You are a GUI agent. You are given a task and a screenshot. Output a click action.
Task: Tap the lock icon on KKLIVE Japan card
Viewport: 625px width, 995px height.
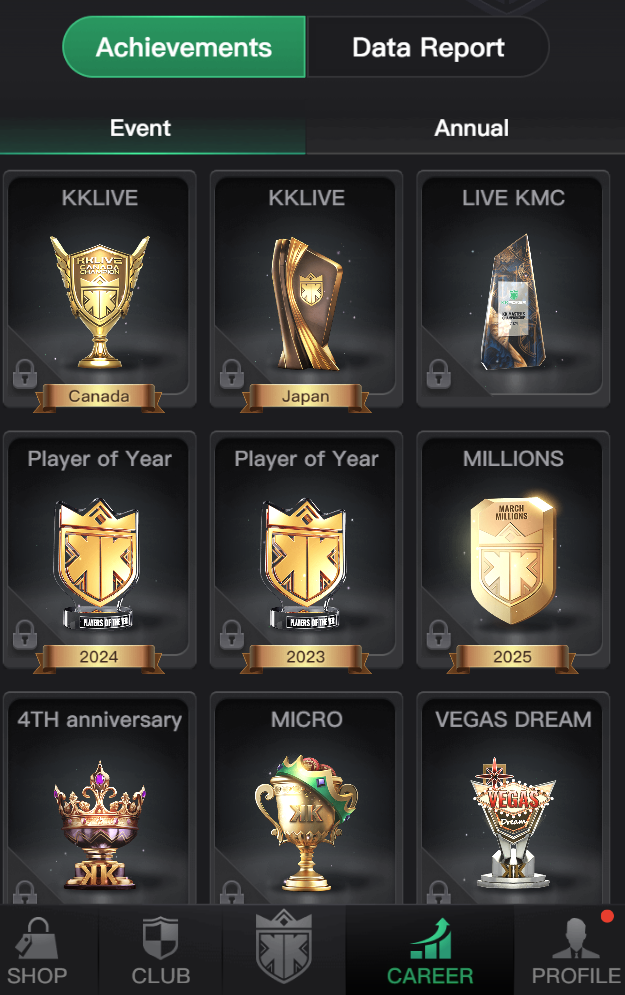click(x=232, y=374)
